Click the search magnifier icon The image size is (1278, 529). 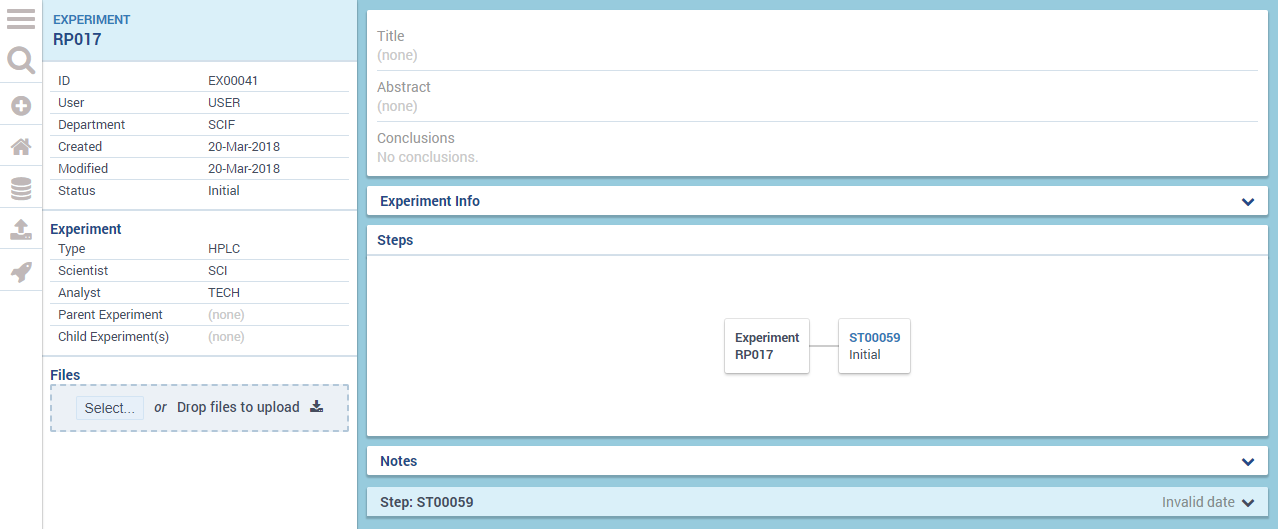[21, 61]
